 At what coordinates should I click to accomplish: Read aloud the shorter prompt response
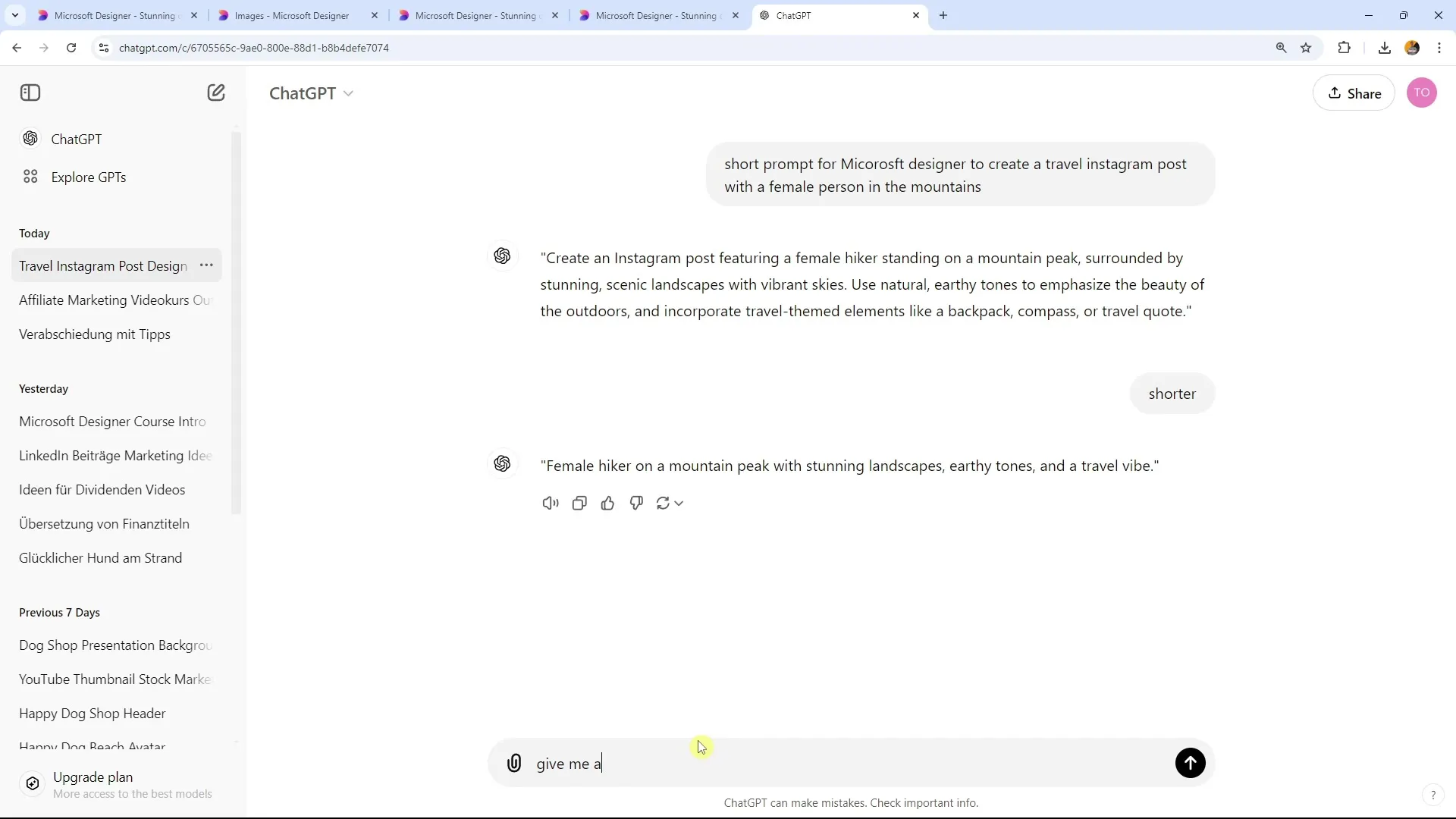pos(551,503)
